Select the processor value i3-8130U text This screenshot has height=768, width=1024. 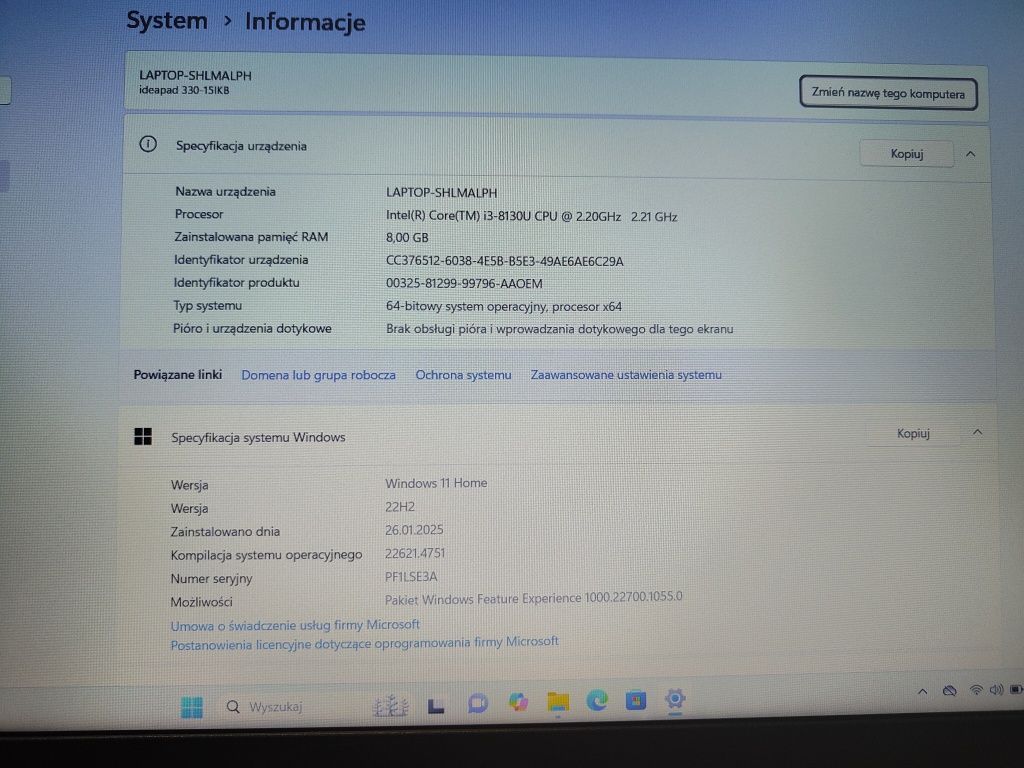point(532,216)
